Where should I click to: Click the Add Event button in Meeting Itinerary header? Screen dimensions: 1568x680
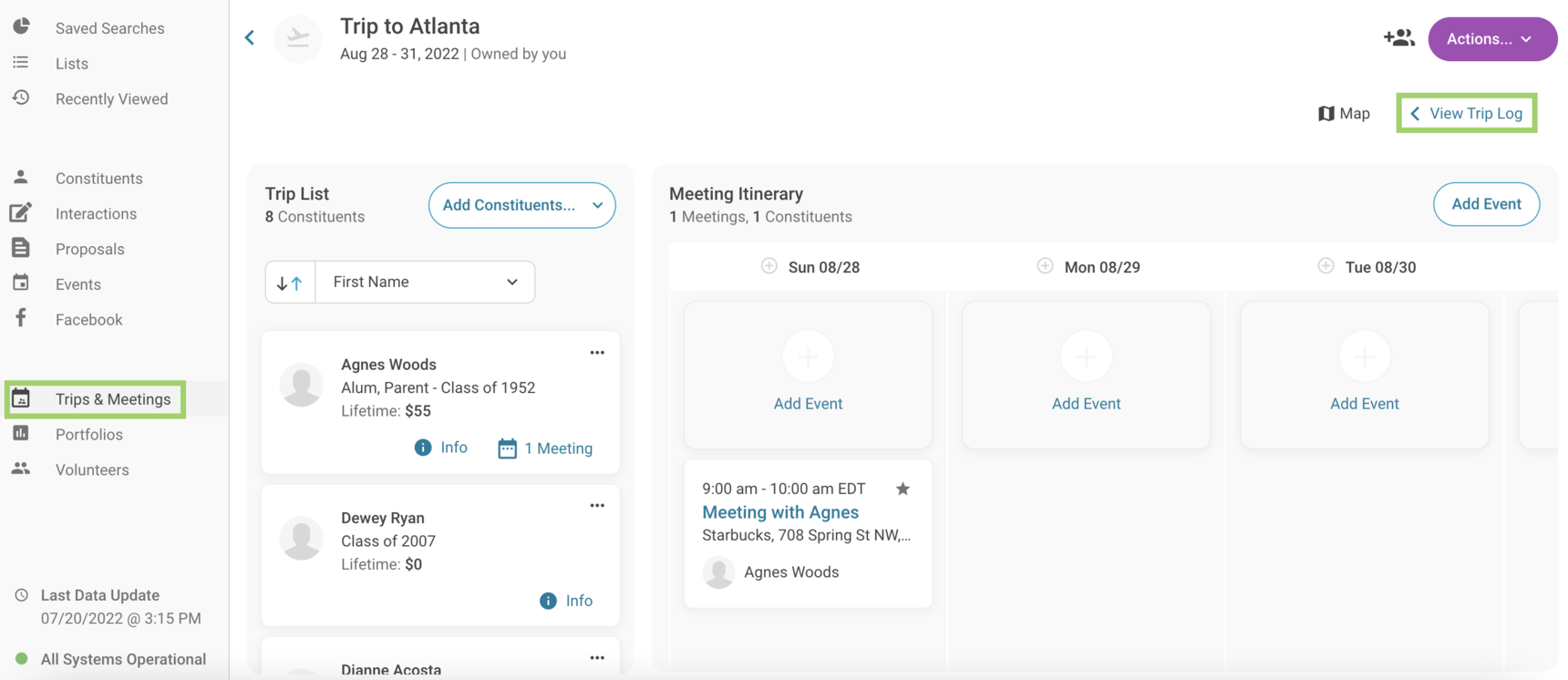[x=1486, y=204]
